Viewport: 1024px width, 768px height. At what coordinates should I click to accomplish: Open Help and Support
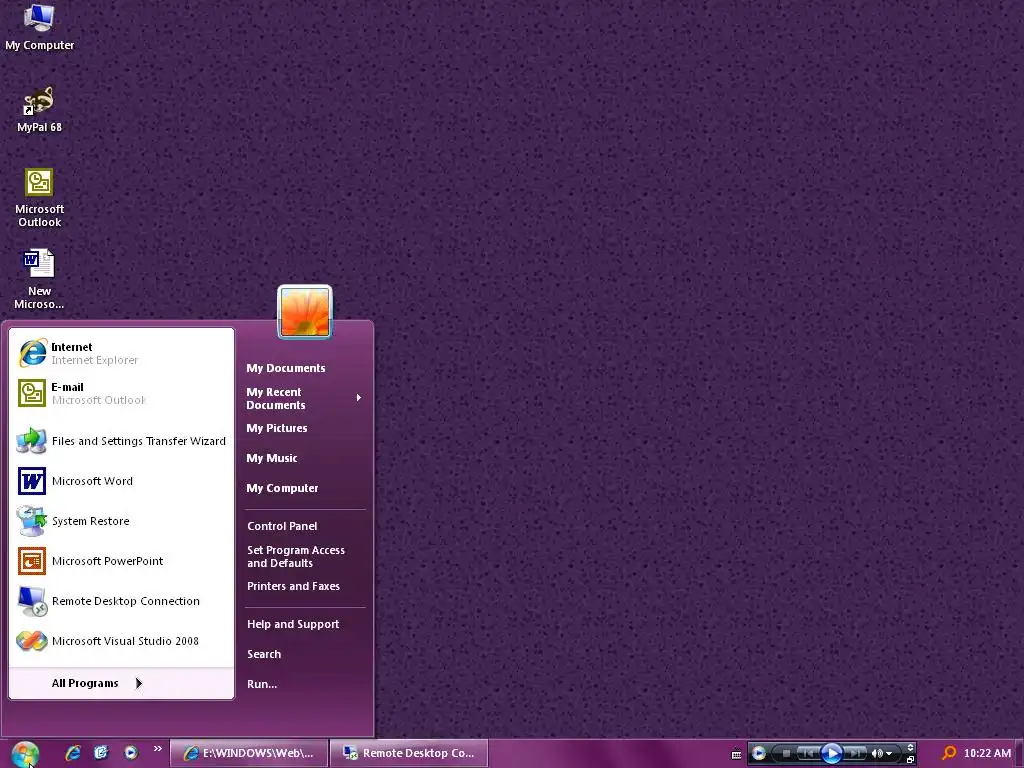(293, 624)
